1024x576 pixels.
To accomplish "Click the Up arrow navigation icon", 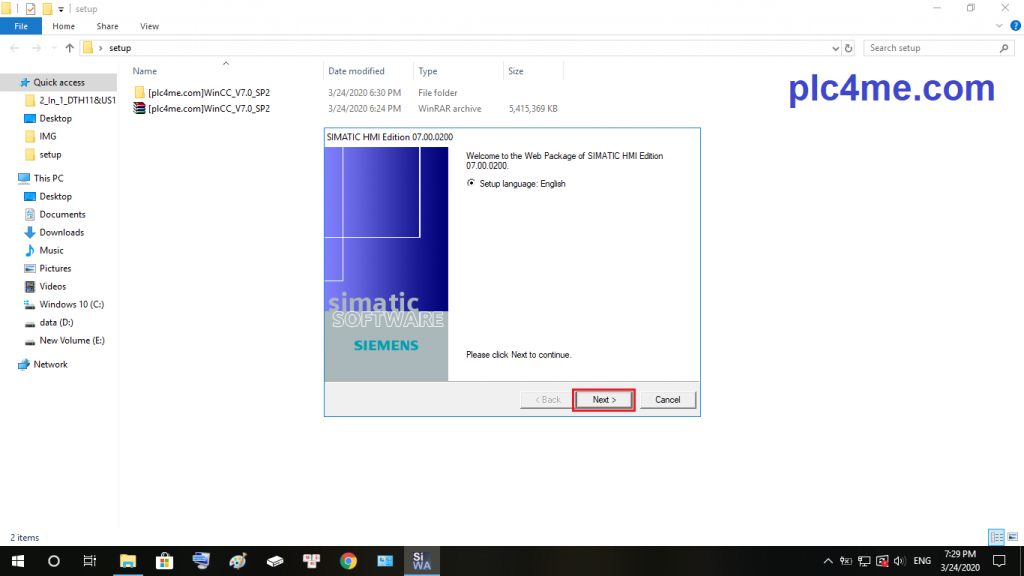I will (x=69, y=48).
